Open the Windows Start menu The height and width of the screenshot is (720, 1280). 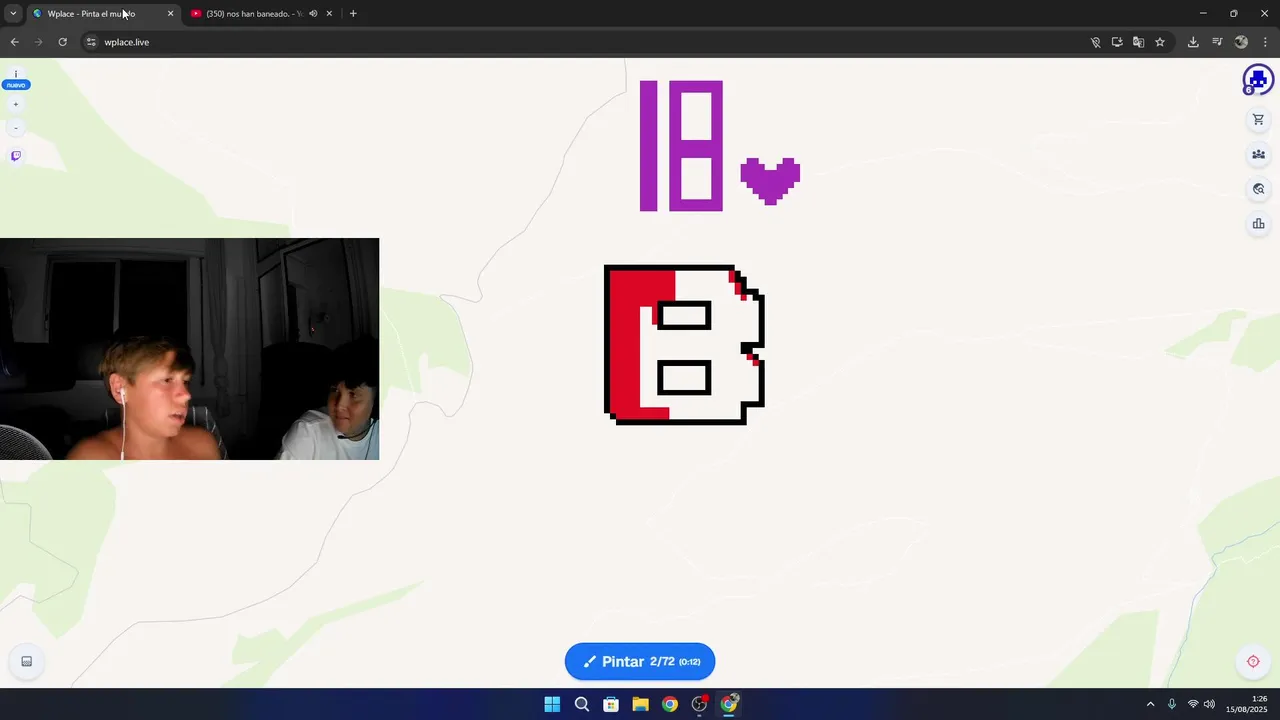[552, 704]
